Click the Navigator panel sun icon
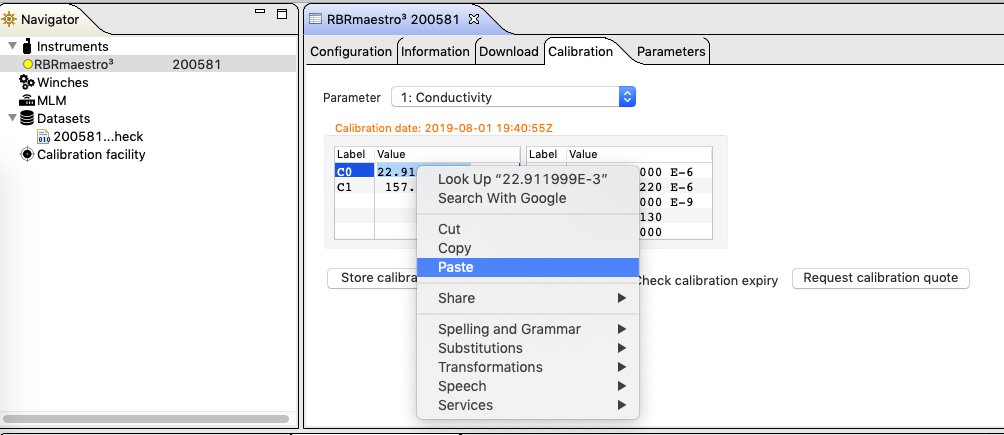This screenshot has width=1004, height=435. tap(11, 19)
